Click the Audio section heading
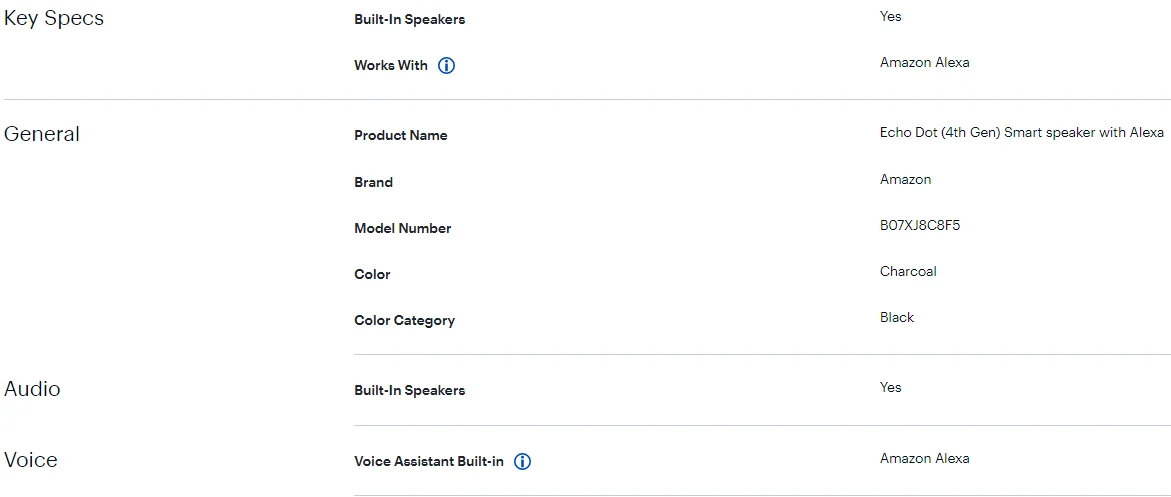The width and height of the screenshot is (1171, 497). click(x=32, y=389)
